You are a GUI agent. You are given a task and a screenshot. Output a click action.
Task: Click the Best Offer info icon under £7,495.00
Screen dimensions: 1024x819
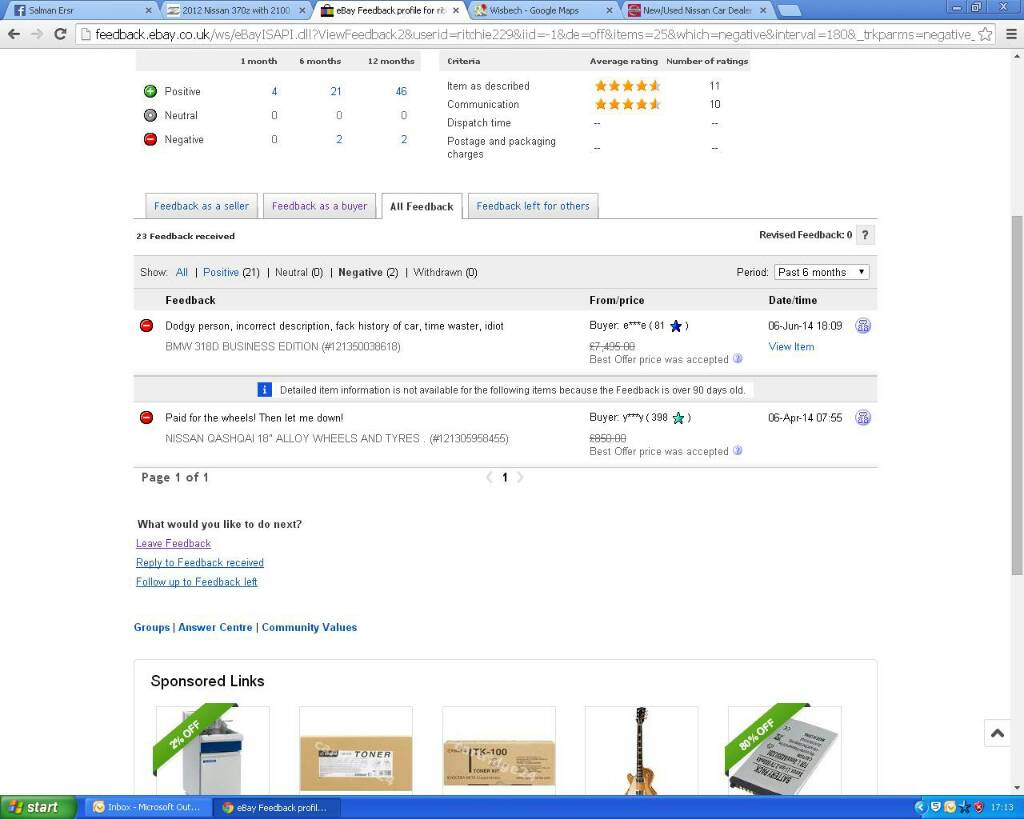(x=738, y=359)
